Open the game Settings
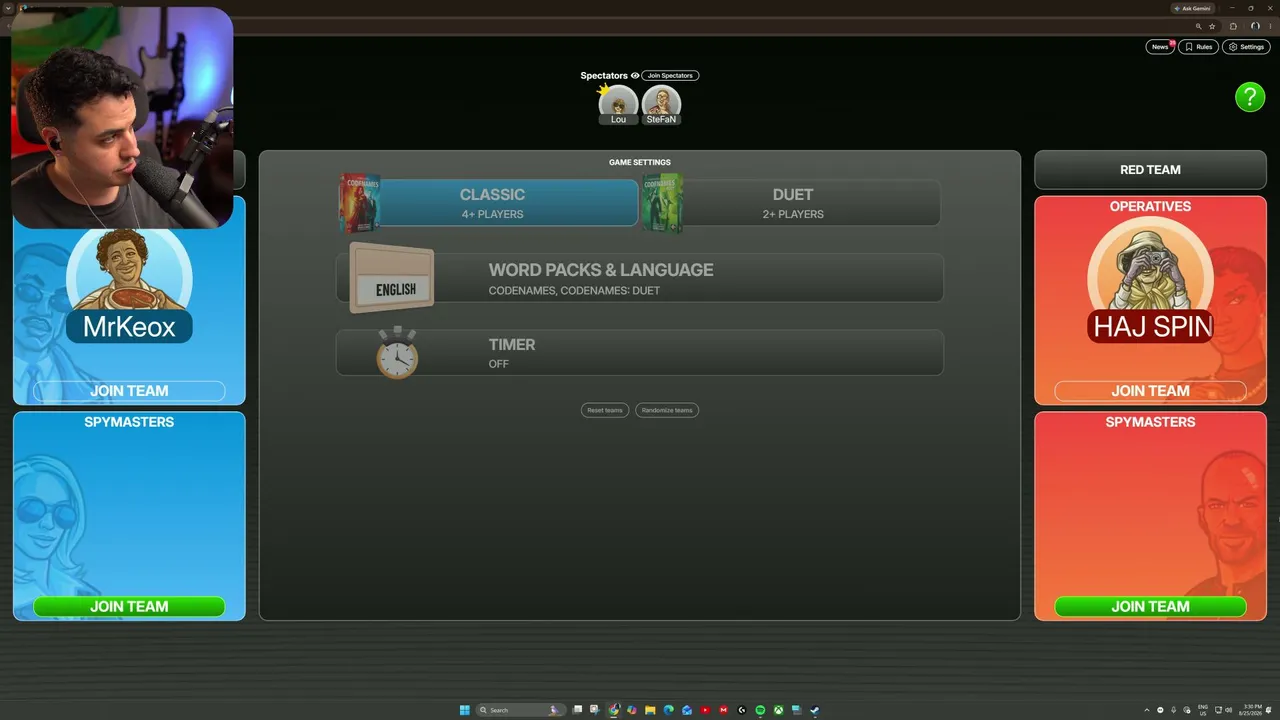This screenshot has width=1280, height=720. (1246, 47)
